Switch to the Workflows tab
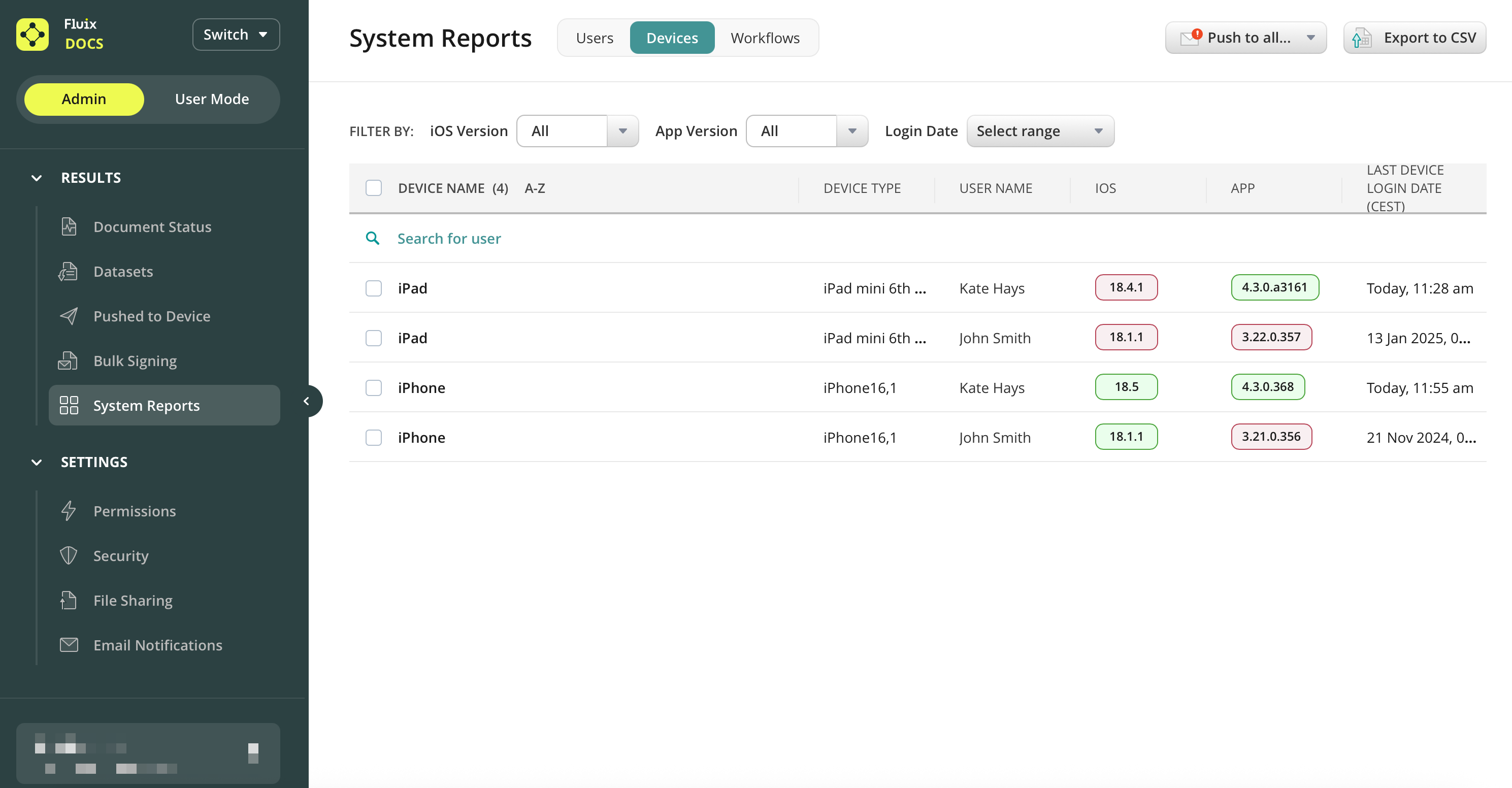The image size is (1512, 788). (764, 38)
